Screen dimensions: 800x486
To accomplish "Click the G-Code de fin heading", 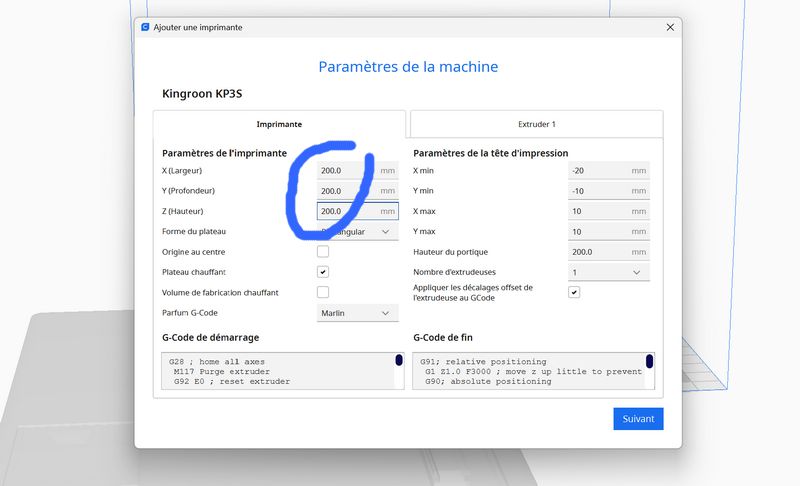I will (x=443, y=338).
